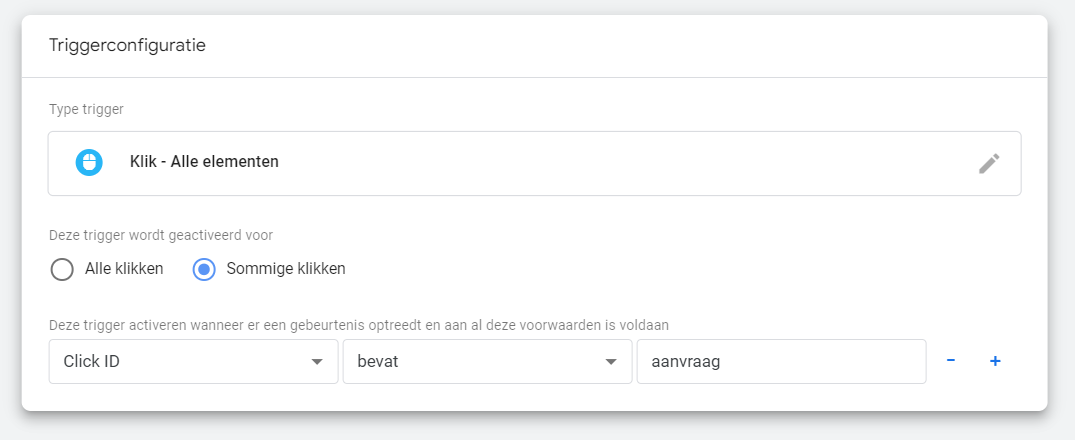Screen dimensions: 1075x440
Task: Click empty space inside the trigger type box
Action: click(600, 163)
